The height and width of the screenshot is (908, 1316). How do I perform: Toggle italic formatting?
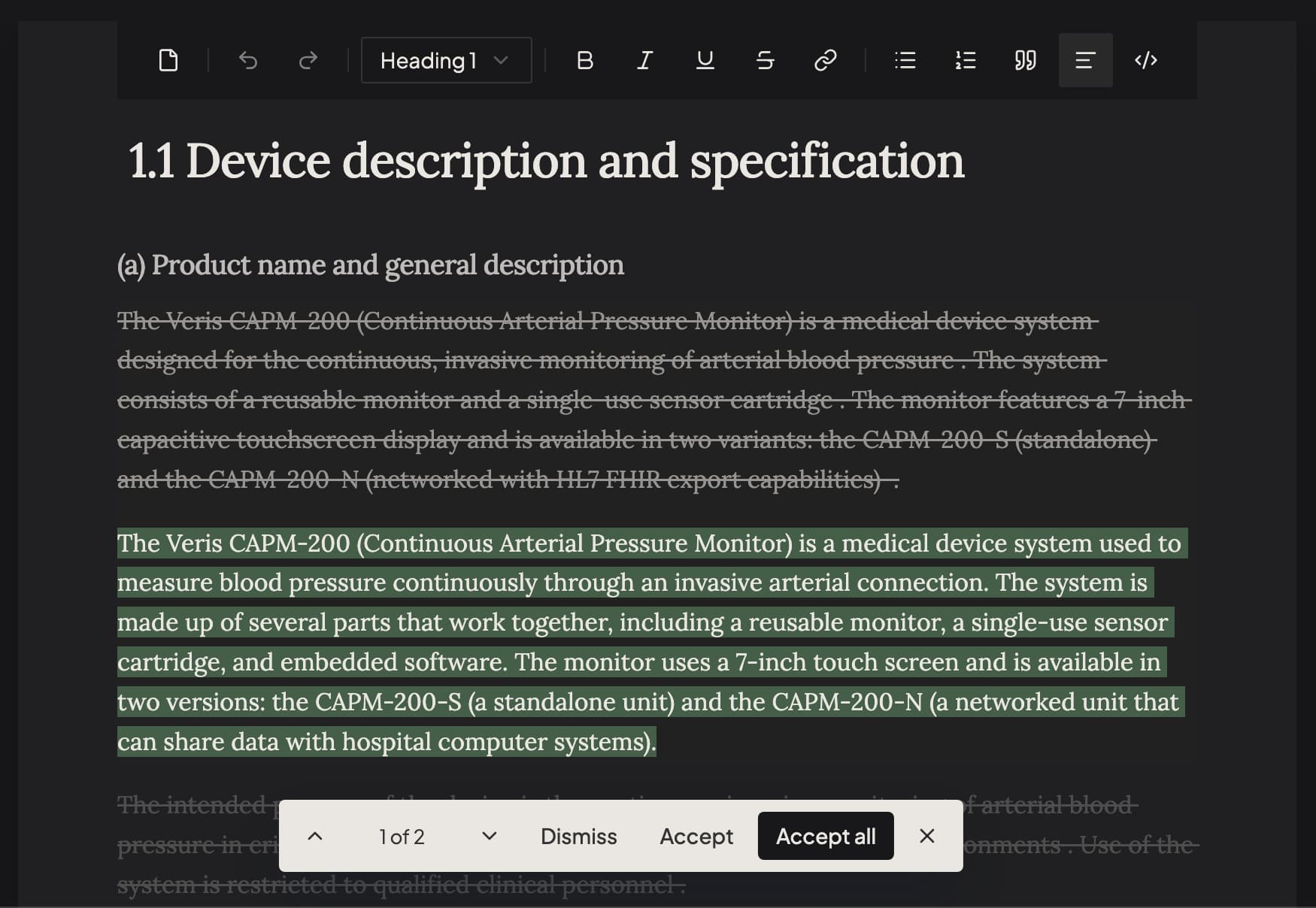644,60
